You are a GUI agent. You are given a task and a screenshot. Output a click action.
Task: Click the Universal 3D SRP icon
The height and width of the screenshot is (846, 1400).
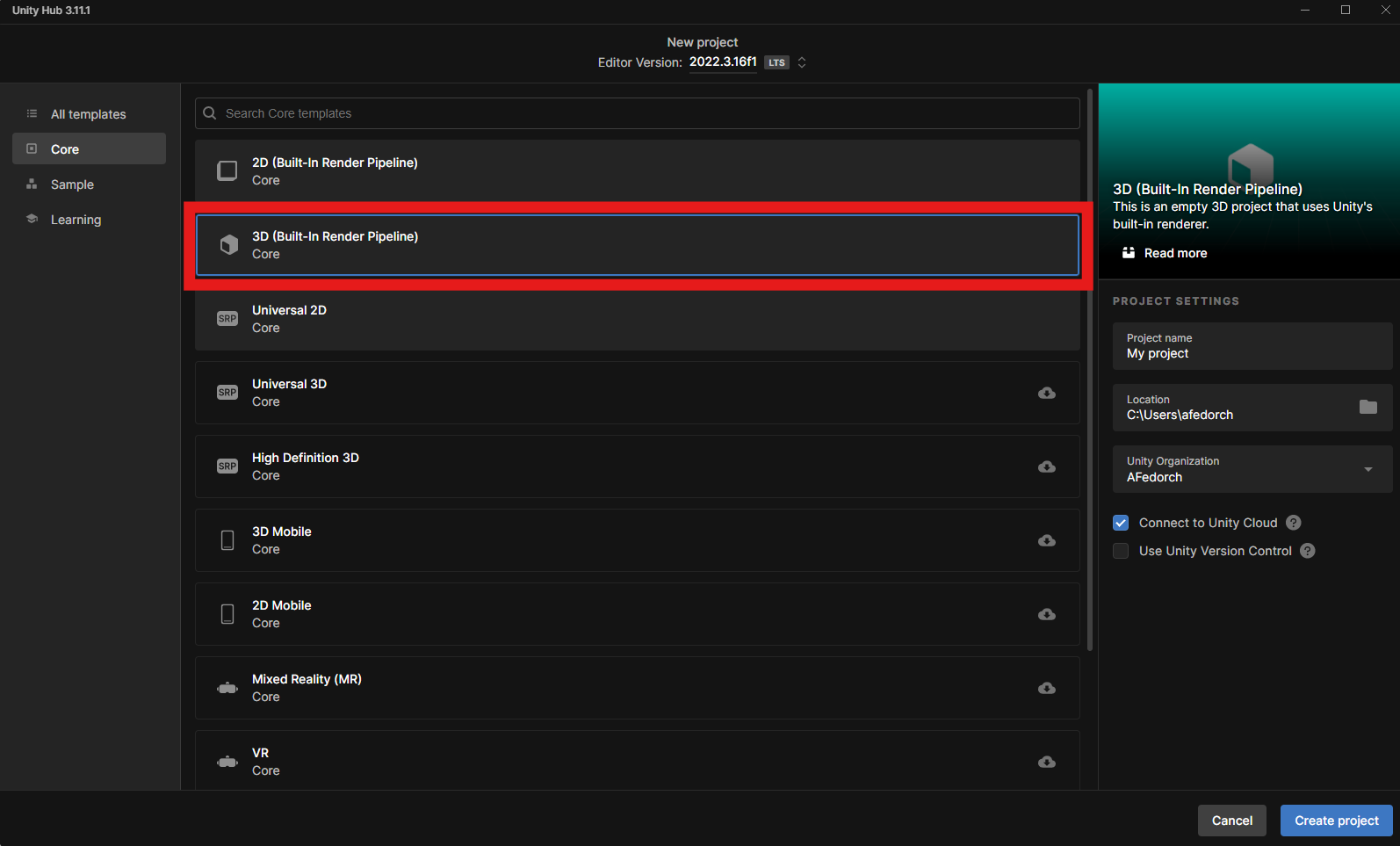[x=227, y=393]
